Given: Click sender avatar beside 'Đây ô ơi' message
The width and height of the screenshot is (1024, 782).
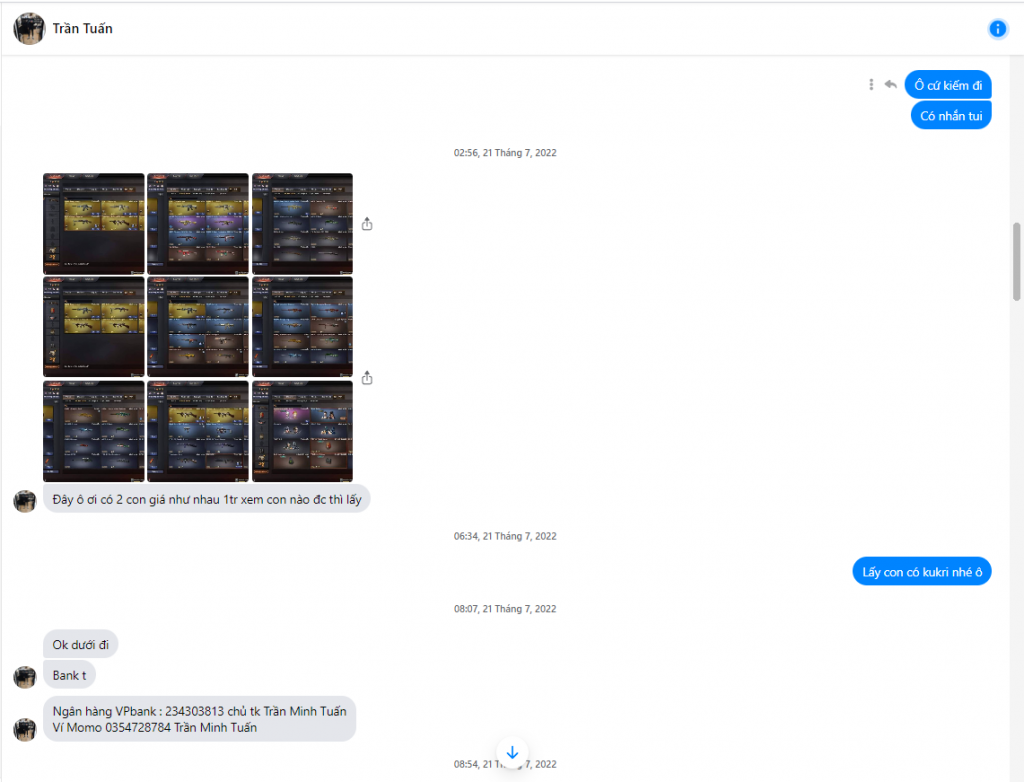Looking at the screenshot, I should pos(25,501).
